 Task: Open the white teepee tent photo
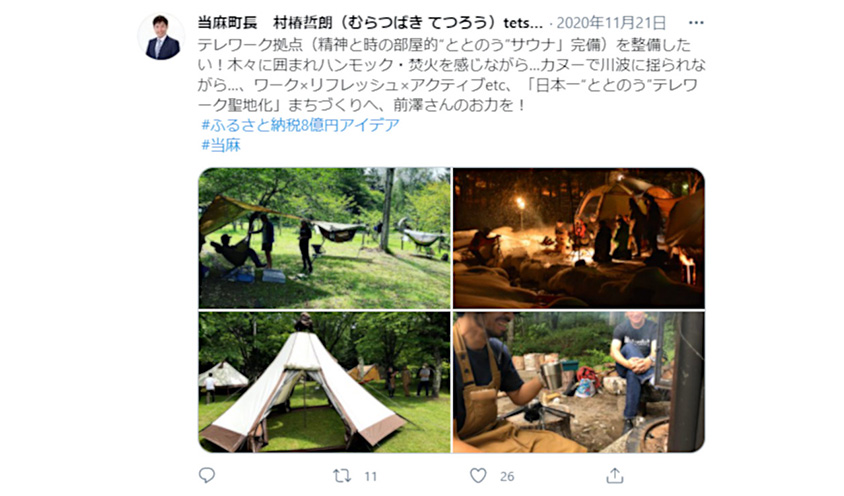[x=325, y=382]
